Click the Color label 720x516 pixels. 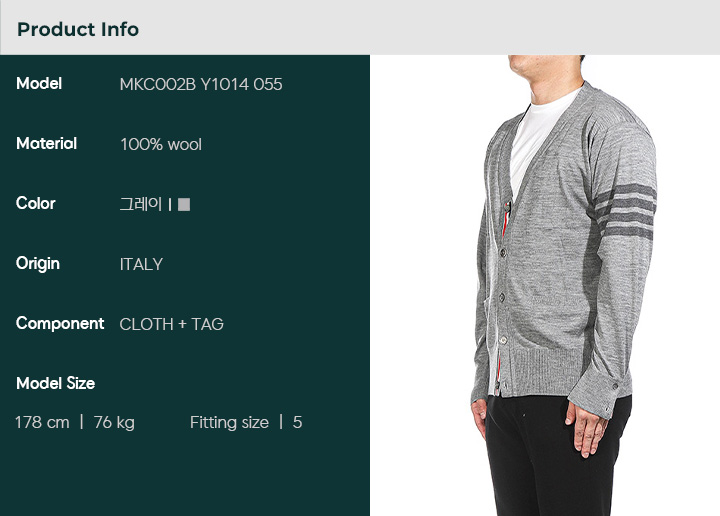click(x=36, y=203)
